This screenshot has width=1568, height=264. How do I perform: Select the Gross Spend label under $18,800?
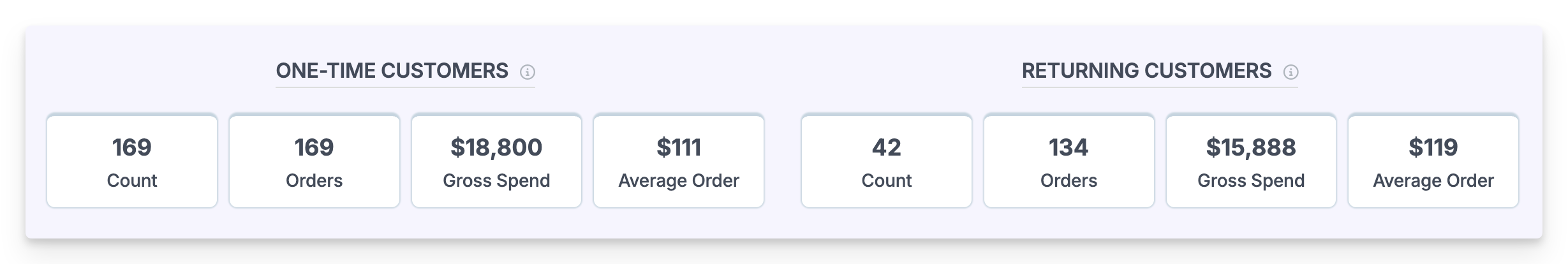click(496, 180)
